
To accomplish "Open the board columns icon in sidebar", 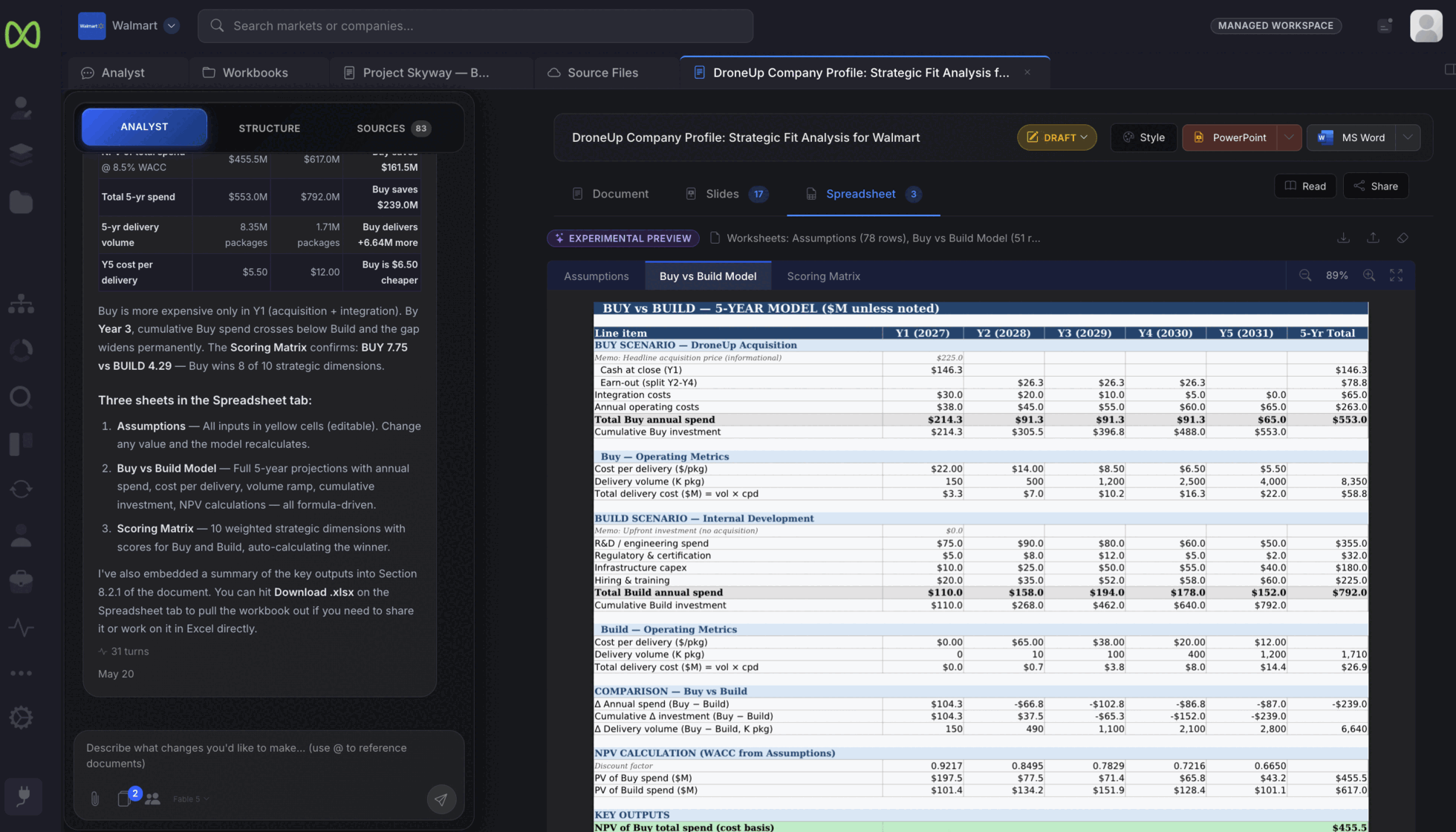I will pyautogui.click(x=21, y=443).
